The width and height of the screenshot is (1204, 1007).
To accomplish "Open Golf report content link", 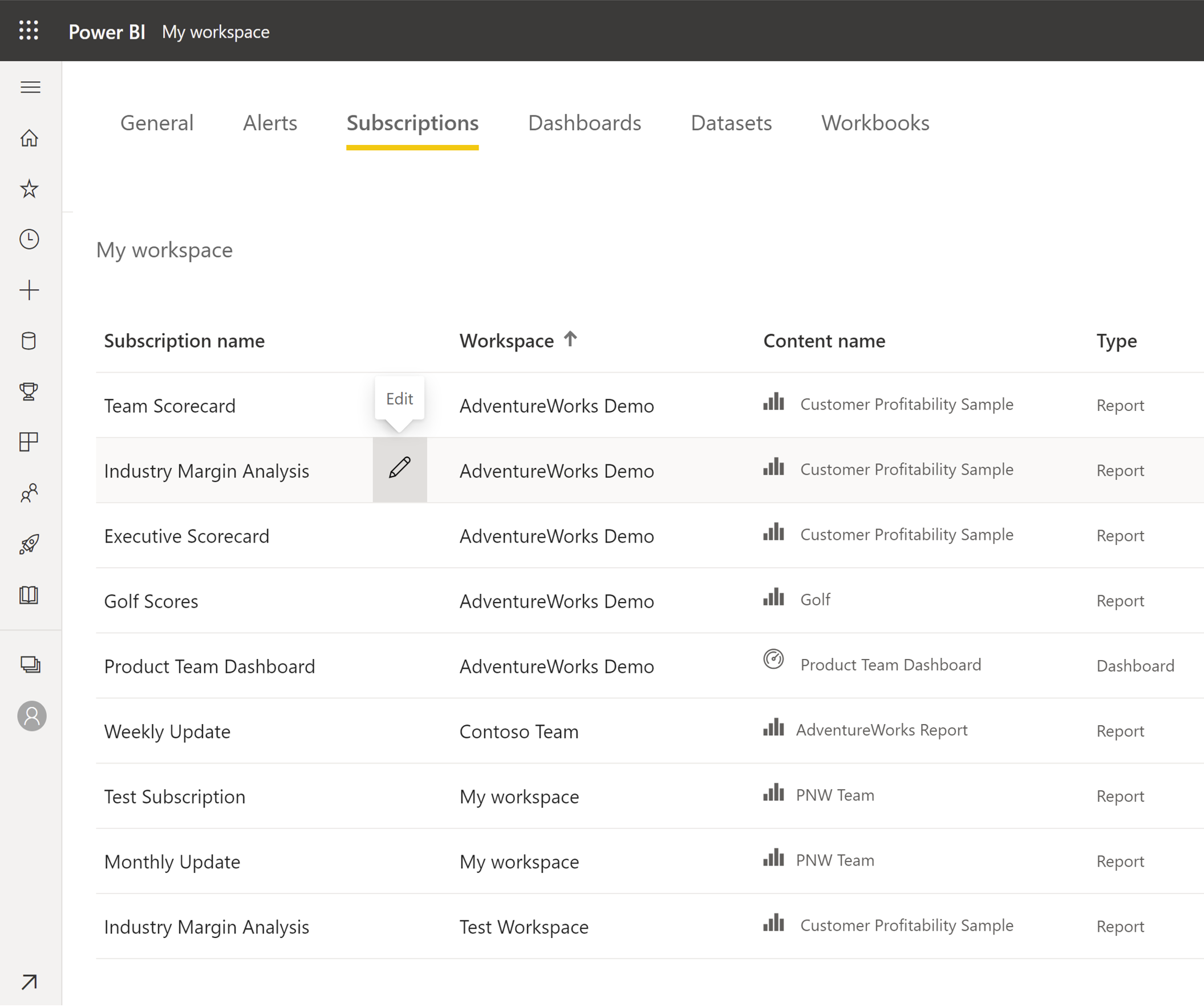I will [x=814, y=600].
